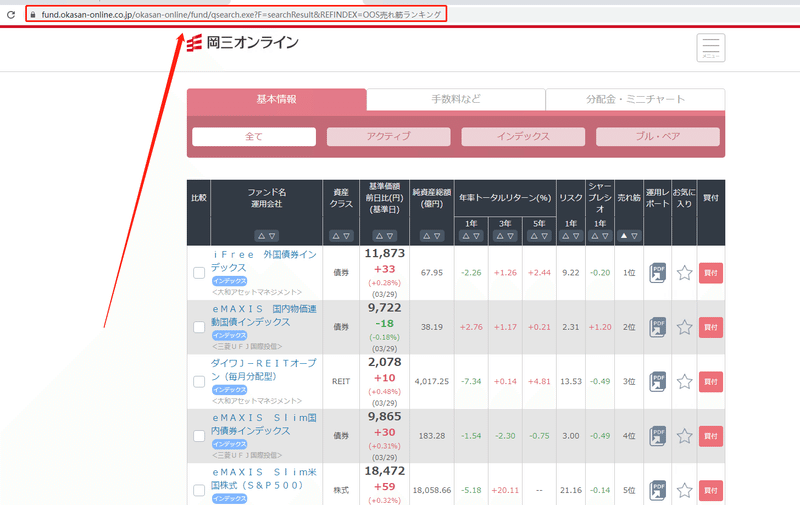Open the iFree 外国債券インデックス fund link
The image size is (800, 505).
264,261
